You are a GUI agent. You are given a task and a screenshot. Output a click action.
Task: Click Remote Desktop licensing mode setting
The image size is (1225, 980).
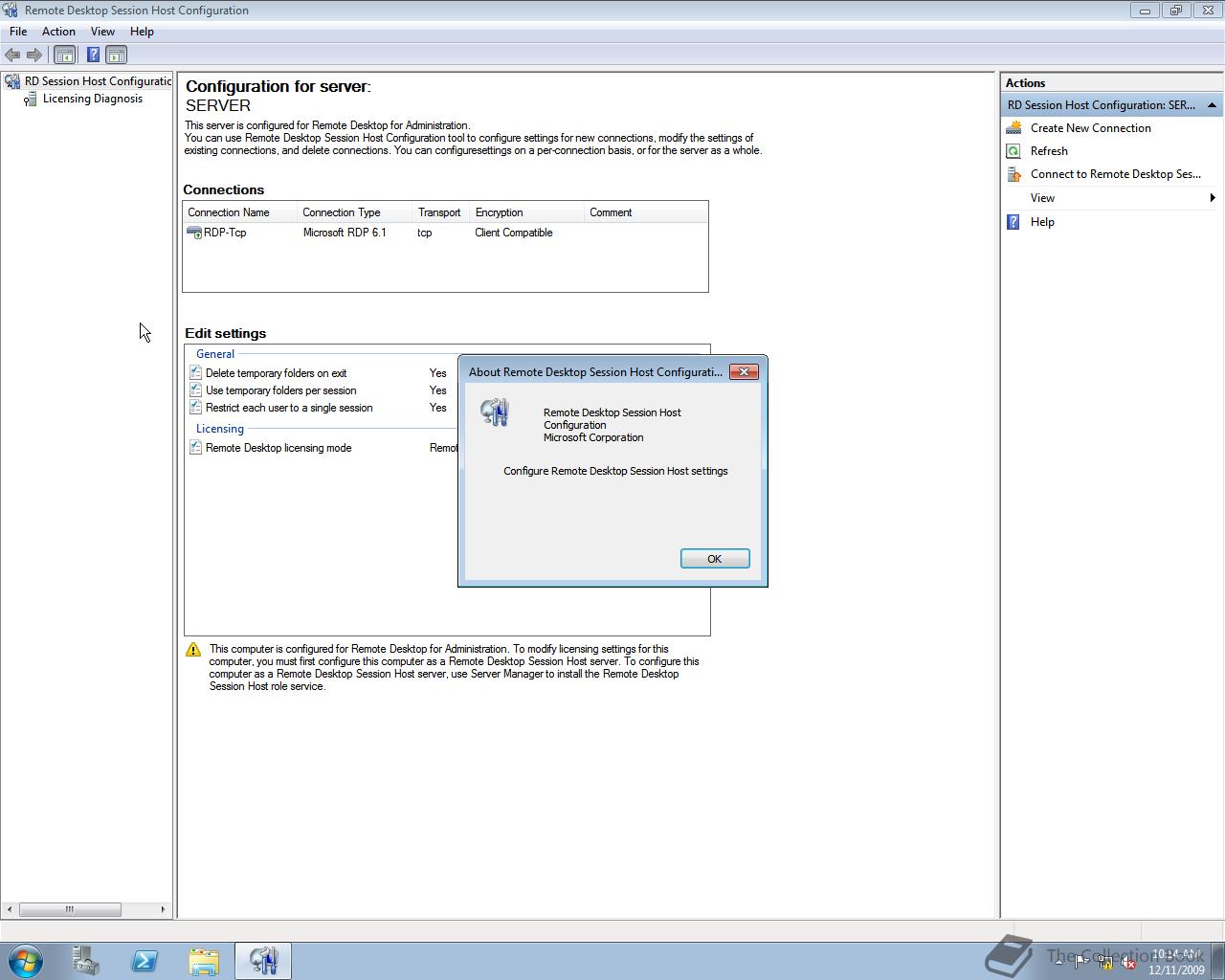[x=278, y=448]
